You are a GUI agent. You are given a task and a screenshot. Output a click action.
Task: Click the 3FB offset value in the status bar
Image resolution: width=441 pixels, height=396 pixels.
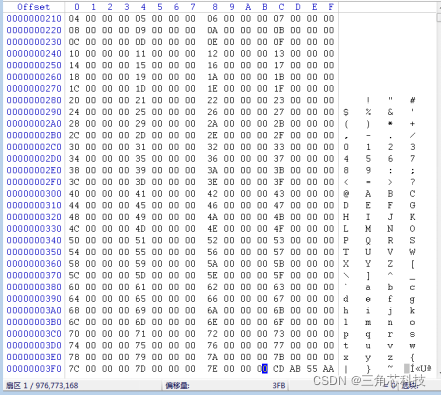[x=279, y=386]
